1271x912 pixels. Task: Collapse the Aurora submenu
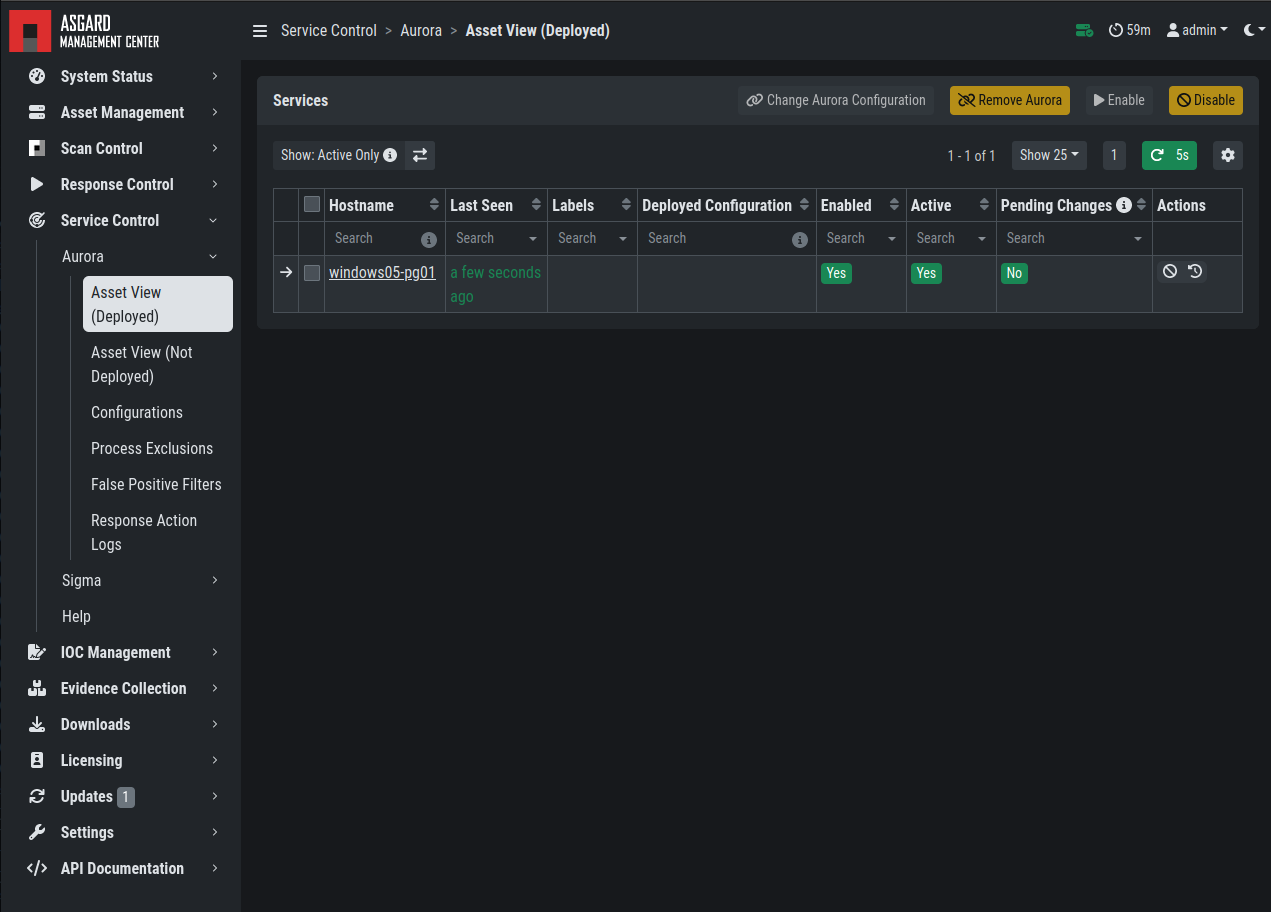tap(213, 257)
